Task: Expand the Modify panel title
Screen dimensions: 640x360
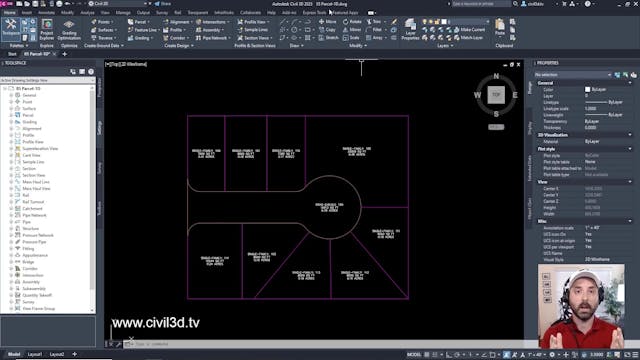Action: (x=358, y=46)
